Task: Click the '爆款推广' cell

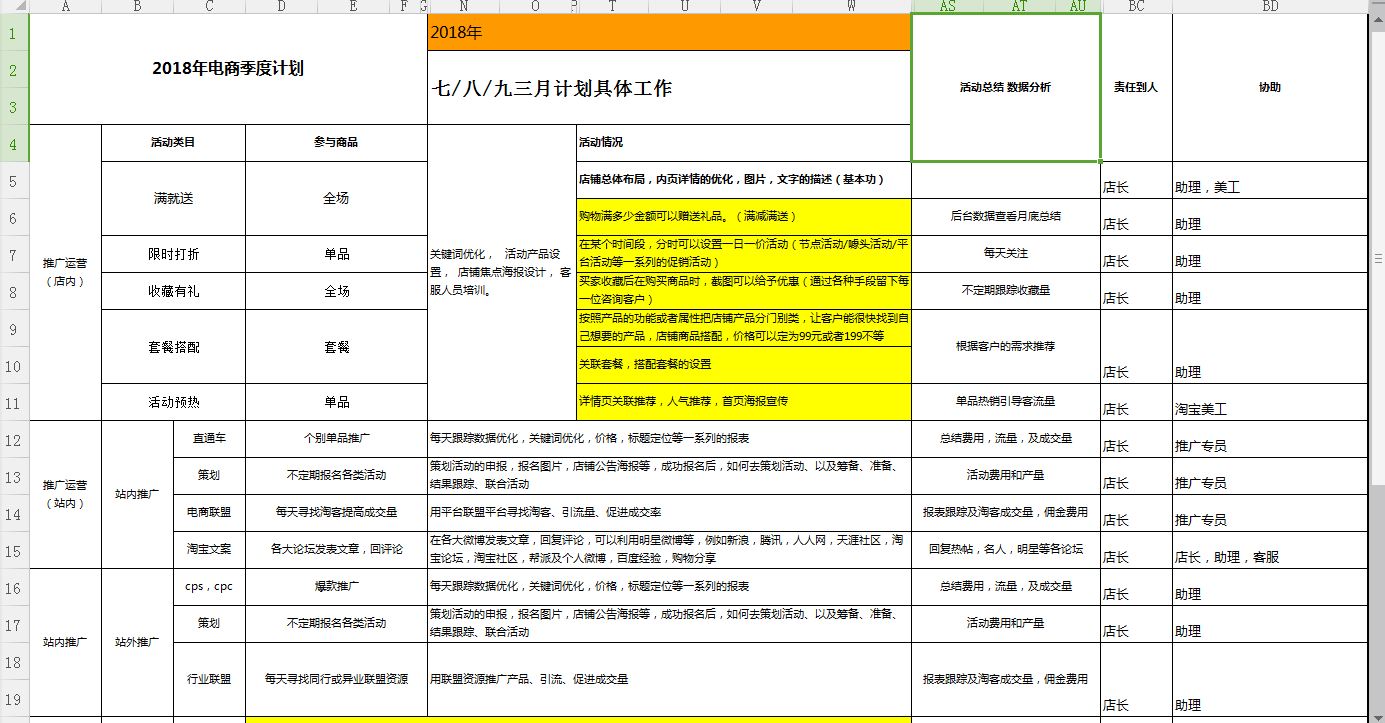Action: pyautogui.click(x=336, y=587)
